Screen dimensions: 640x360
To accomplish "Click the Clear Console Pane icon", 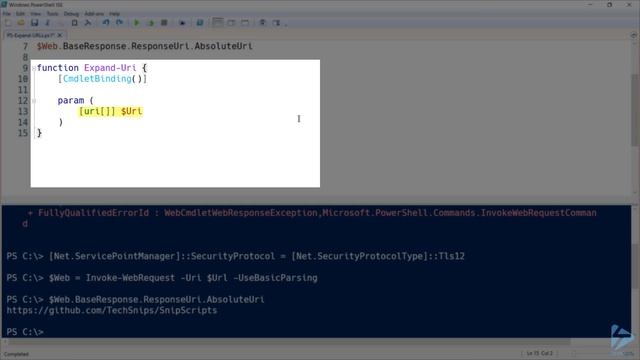I will (x=88, y=23).
